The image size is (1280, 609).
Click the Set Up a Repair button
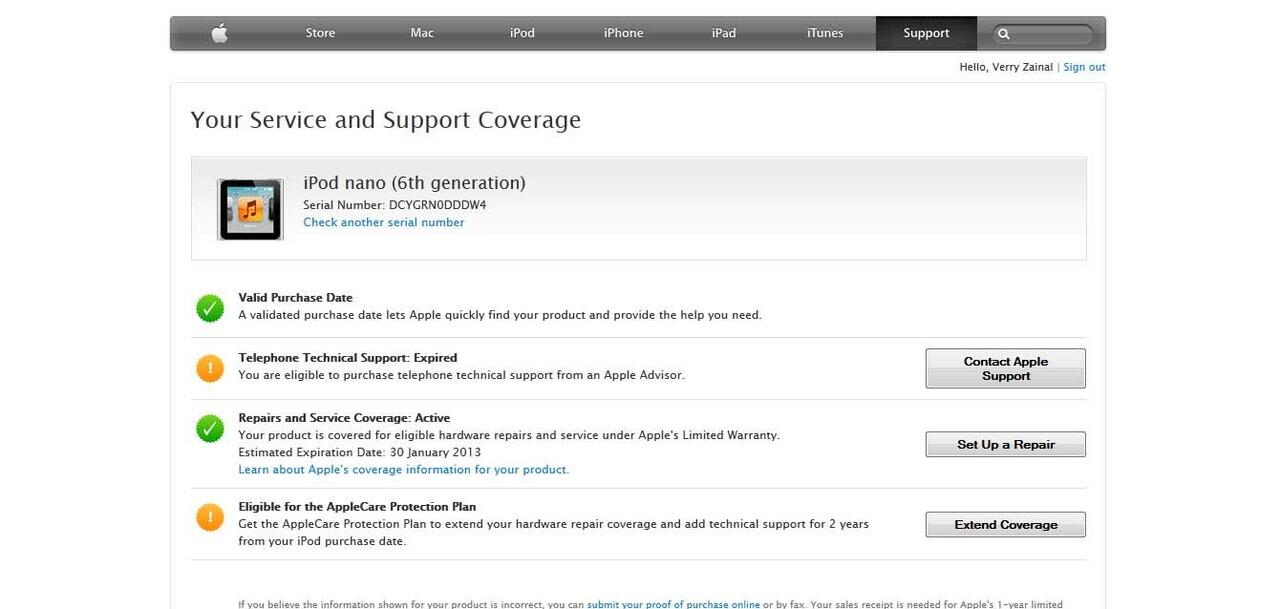pos(1005,444)
